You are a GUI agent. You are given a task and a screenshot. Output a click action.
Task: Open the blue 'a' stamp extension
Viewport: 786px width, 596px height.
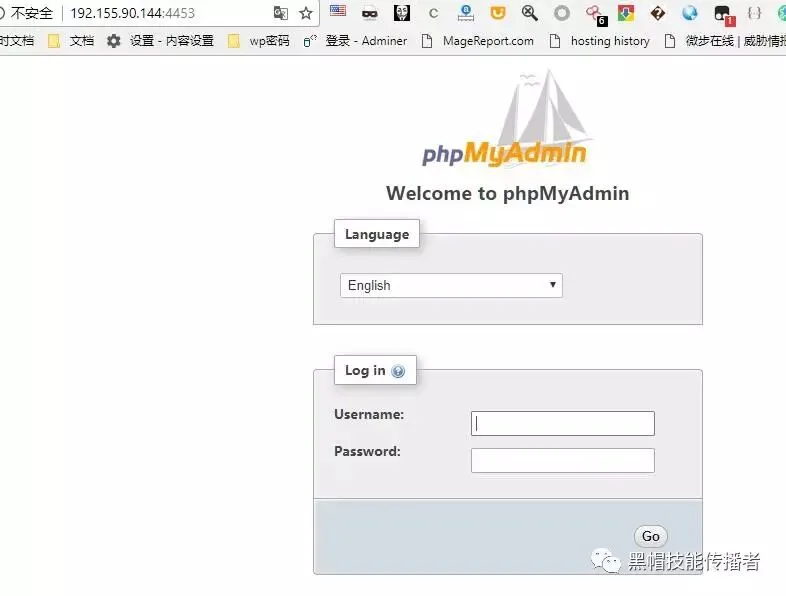pos(466,13)
